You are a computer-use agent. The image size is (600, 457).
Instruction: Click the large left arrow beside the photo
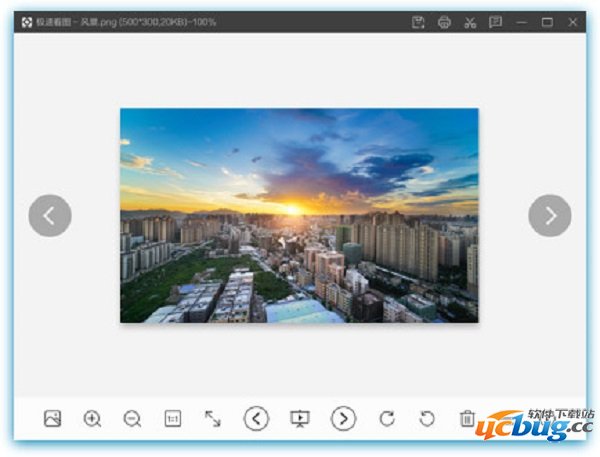click(50, 215)
